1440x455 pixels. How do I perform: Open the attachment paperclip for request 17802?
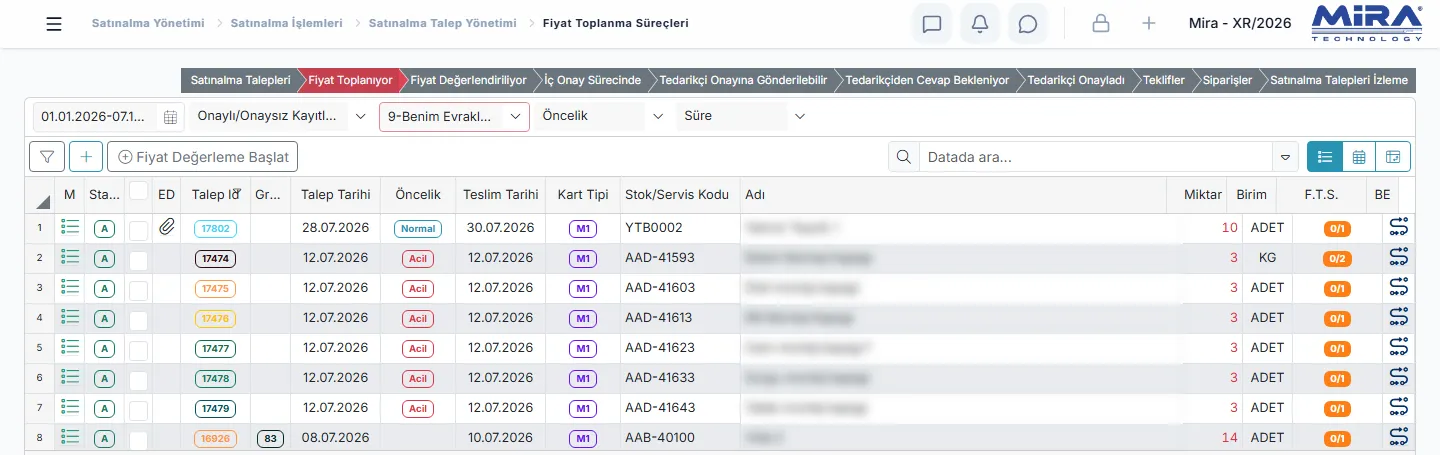(167, 228)
